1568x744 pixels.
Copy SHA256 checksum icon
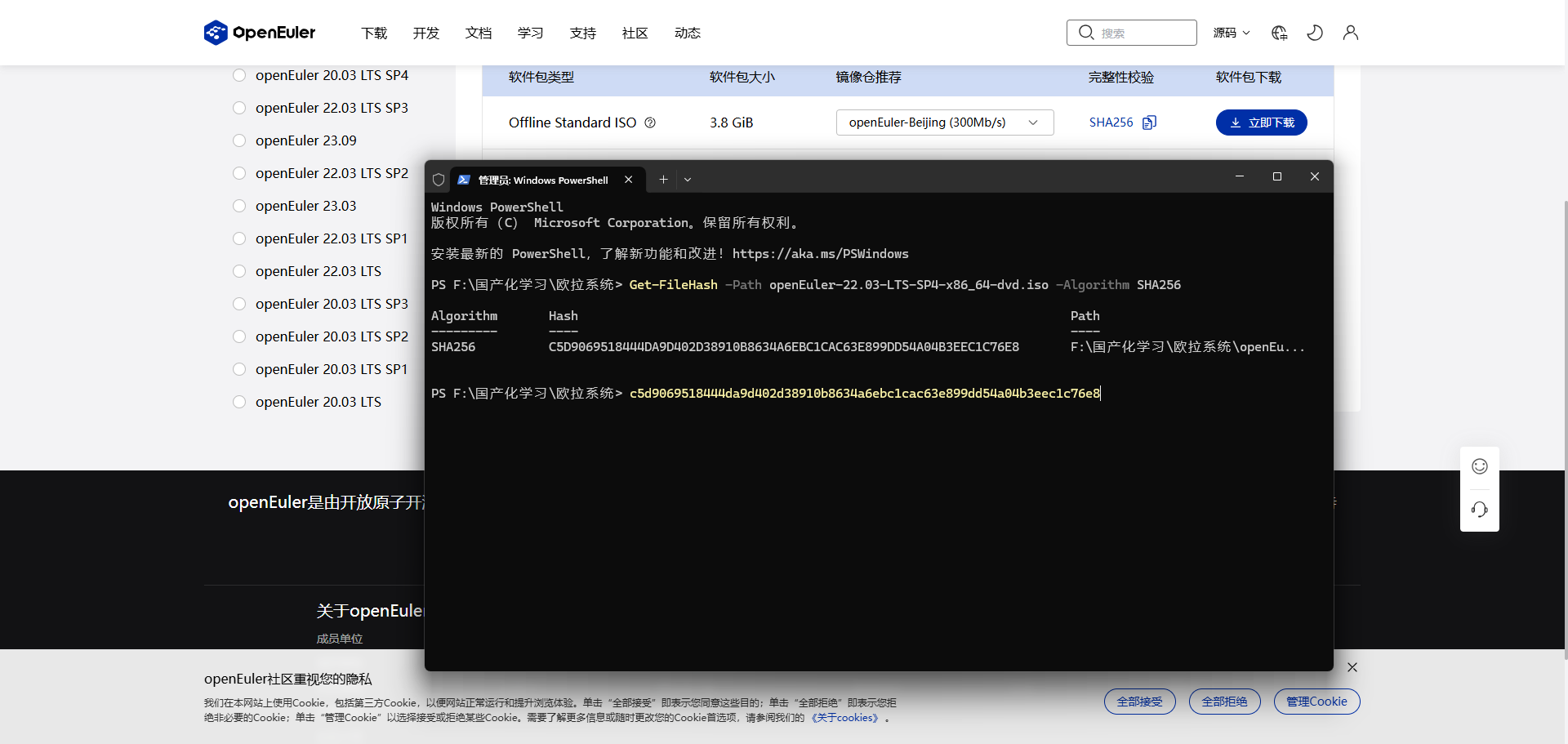1149,123
